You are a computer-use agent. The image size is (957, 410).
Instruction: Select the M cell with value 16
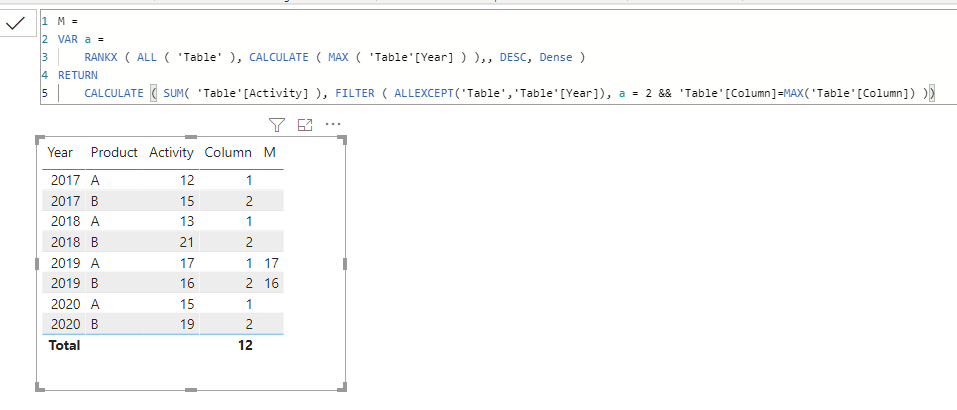pyautogui.click(x=271, y=283)
